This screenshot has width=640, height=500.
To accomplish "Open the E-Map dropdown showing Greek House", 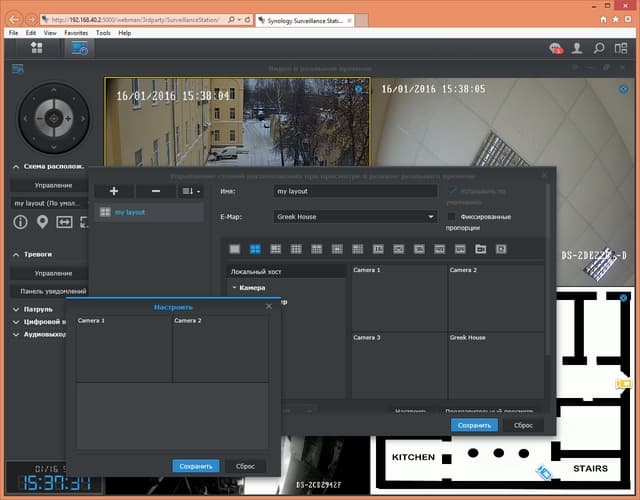I will tap(355, 215).
